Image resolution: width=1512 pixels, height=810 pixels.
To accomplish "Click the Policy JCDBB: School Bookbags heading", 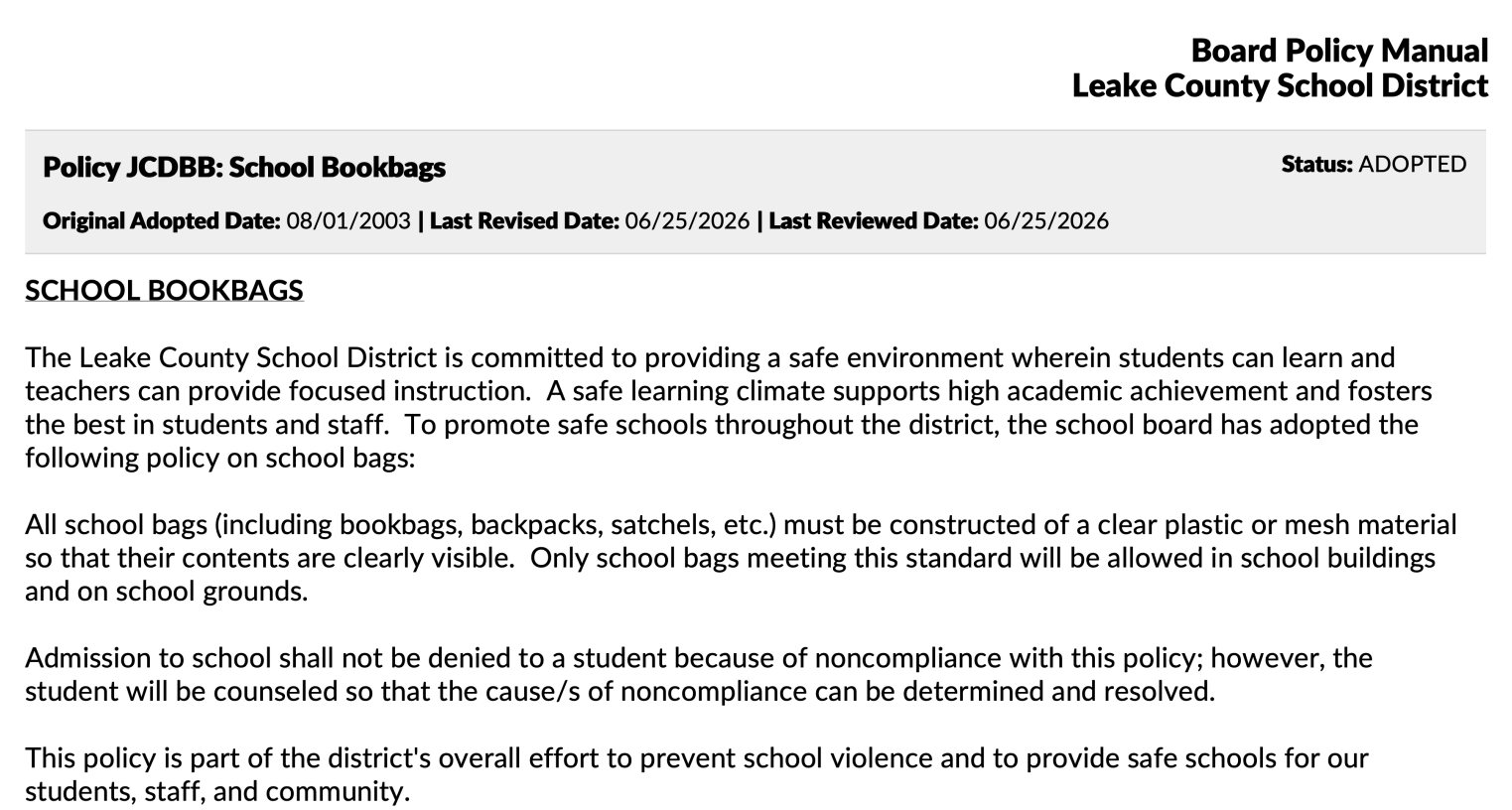I will (244, 167).
